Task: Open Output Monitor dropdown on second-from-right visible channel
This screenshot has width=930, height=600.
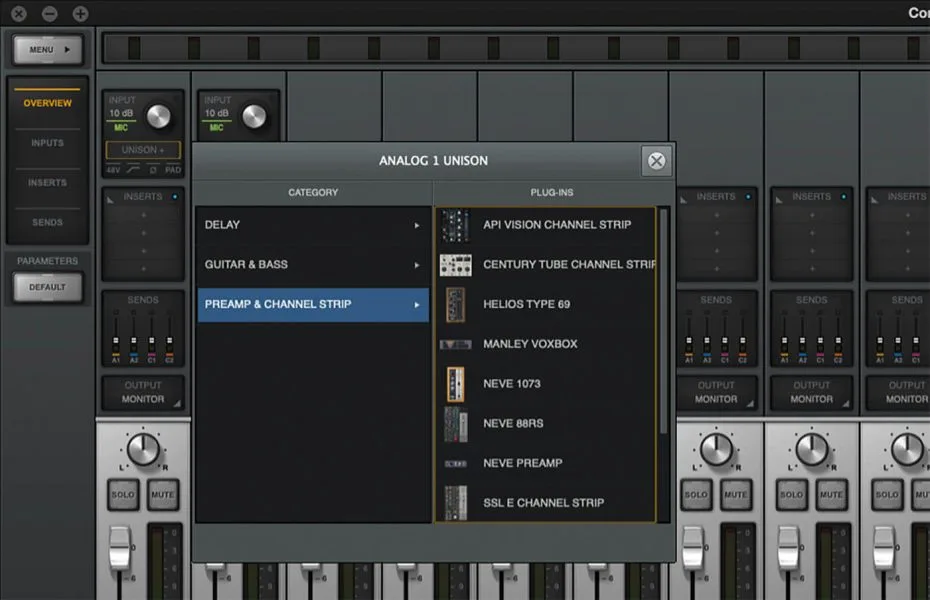Action: click(812, 392)
